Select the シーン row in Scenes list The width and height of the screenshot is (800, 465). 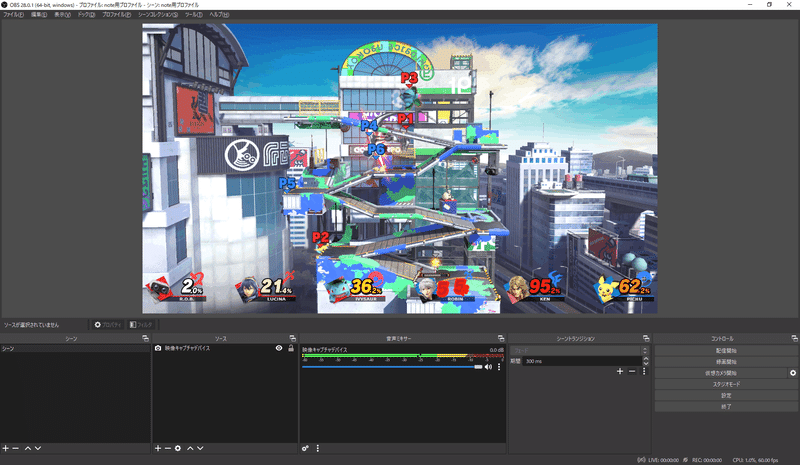tap(75, 349)
